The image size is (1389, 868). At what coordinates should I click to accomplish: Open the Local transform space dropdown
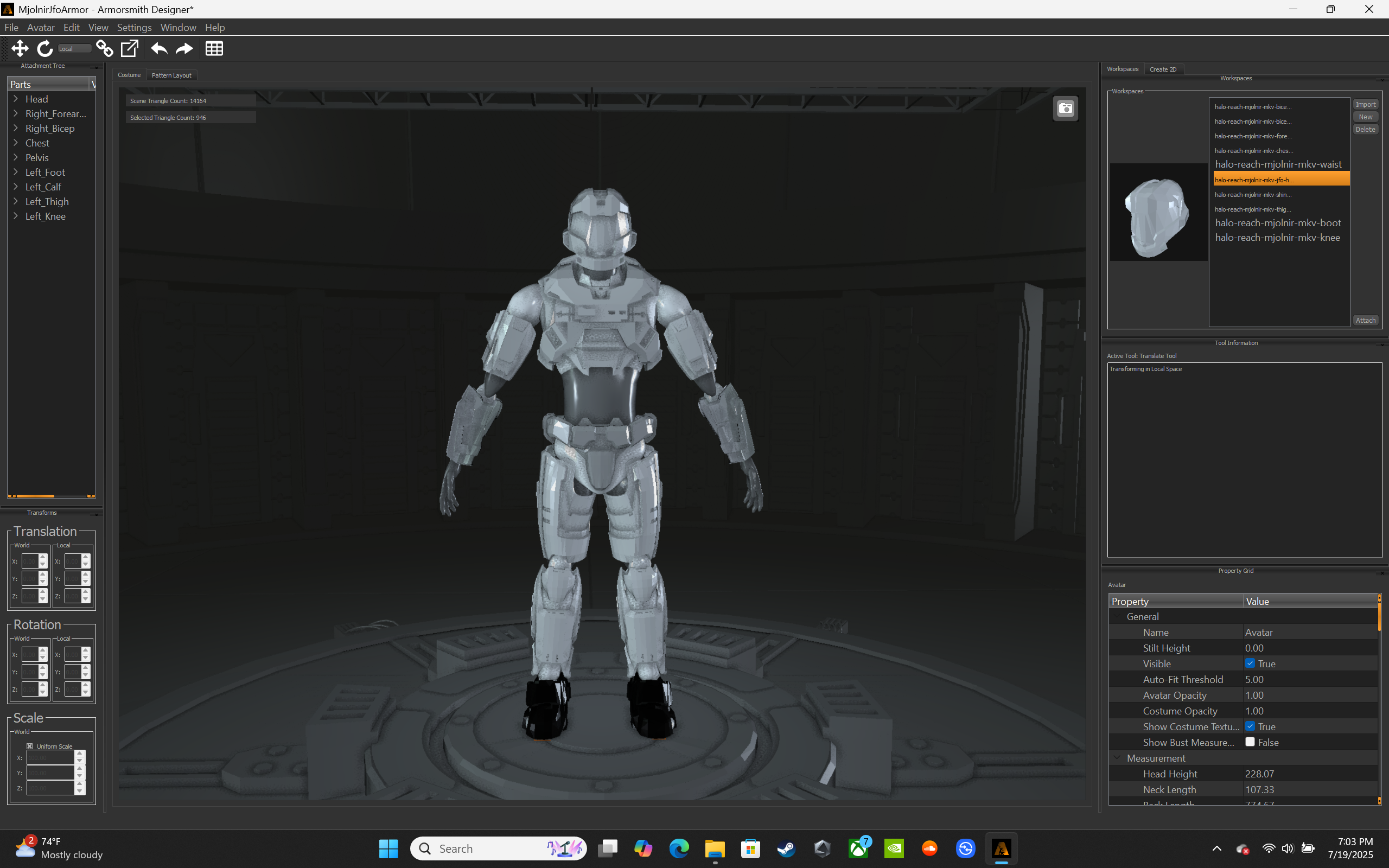[75, 49]
